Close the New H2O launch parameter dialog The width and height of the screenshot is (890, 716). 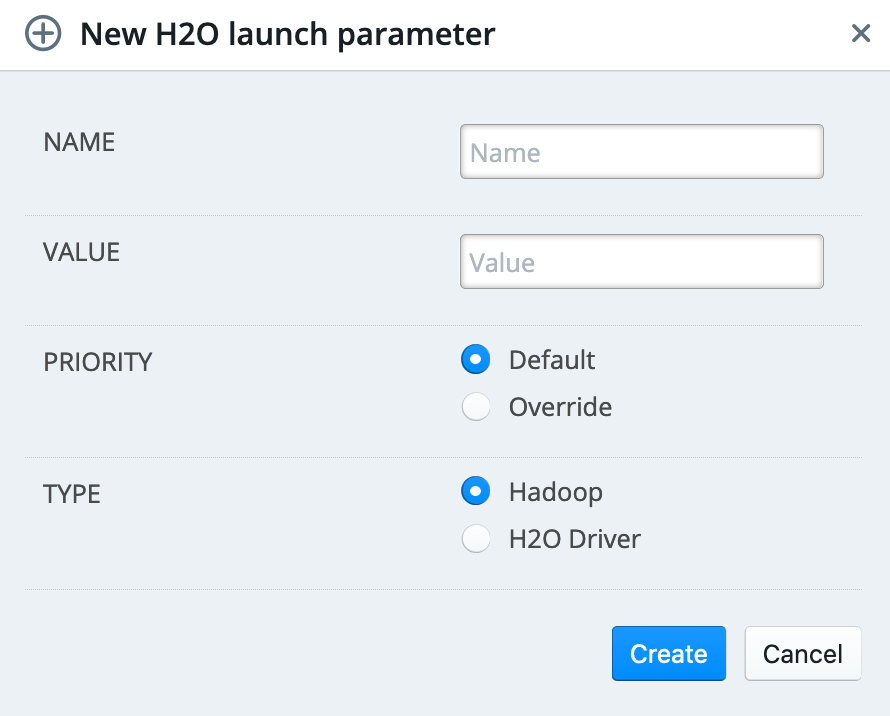tap(860, 33)
